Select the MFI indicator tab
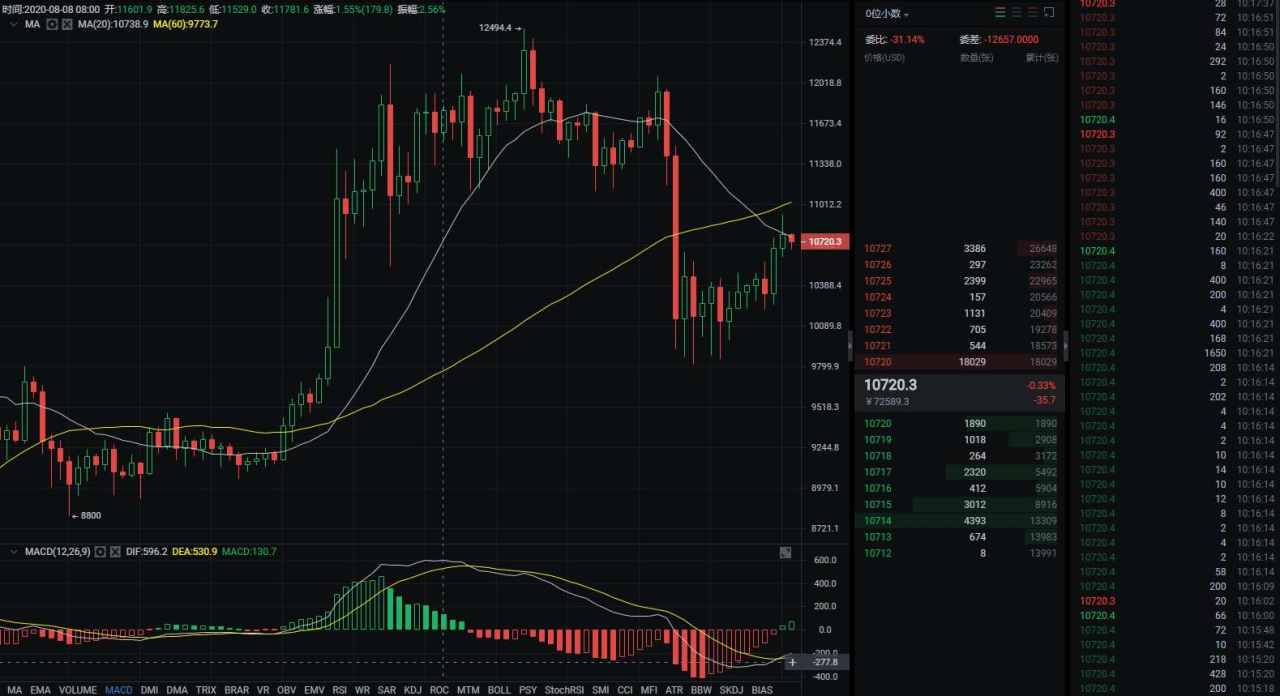This screenshot has width=1280, height=696. pyautogui.click(x=649, y=690)
